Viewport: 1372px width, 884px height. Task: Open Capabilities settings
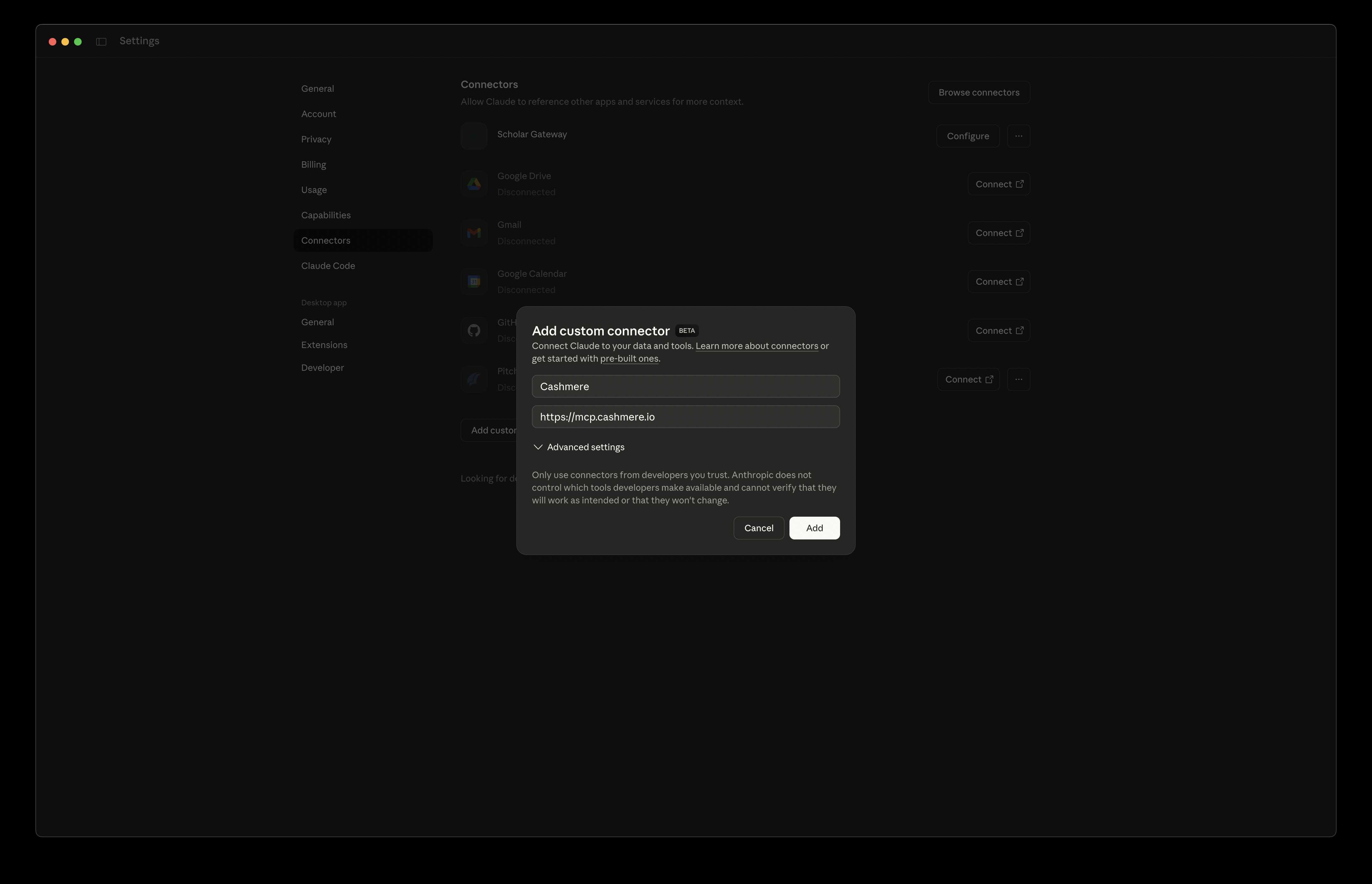(x=326, y=215)
